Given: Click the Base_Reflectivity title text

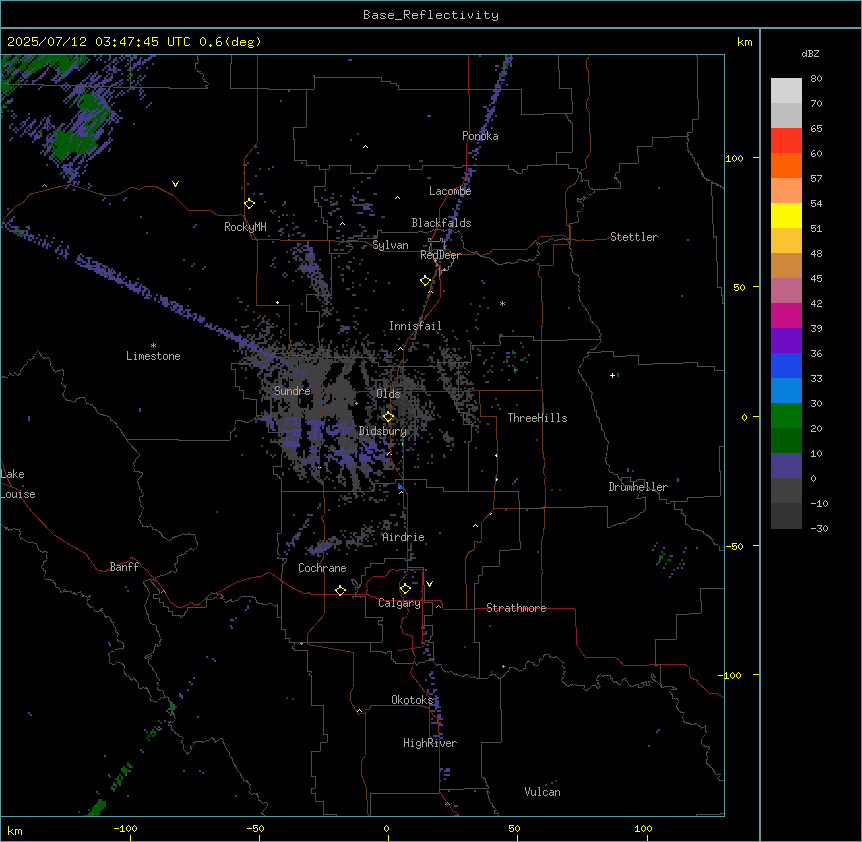Looking at the screenshot, I should (x=431, y=15).
